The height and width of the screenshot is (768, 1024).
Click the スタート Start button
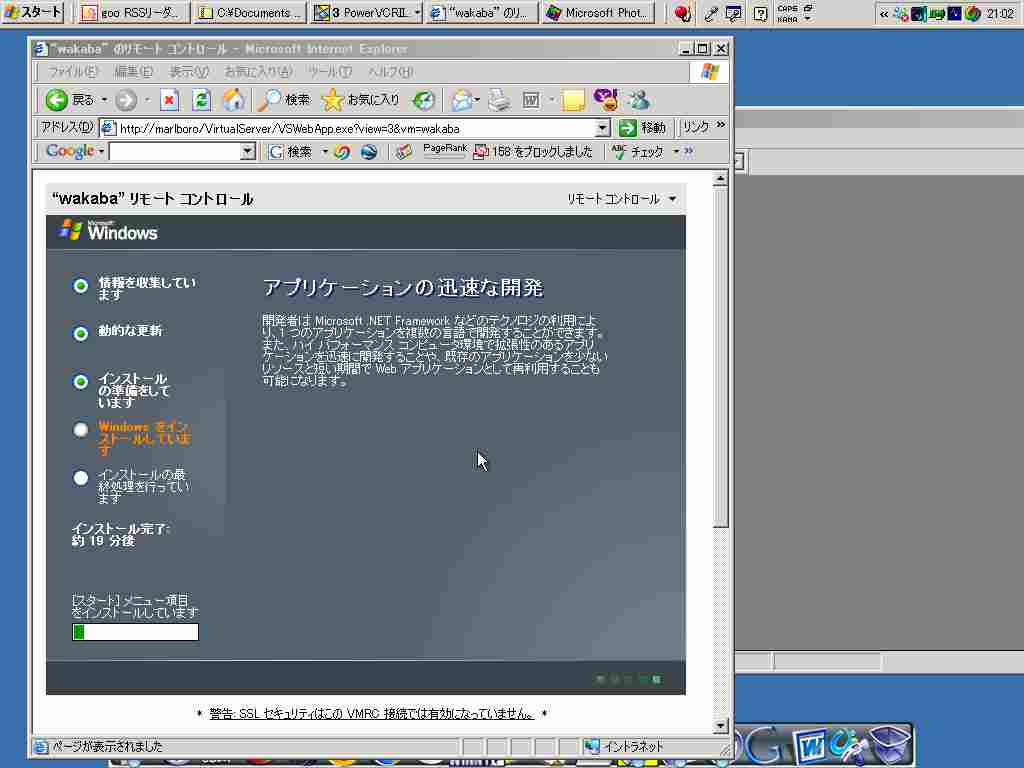coord(33,12)
